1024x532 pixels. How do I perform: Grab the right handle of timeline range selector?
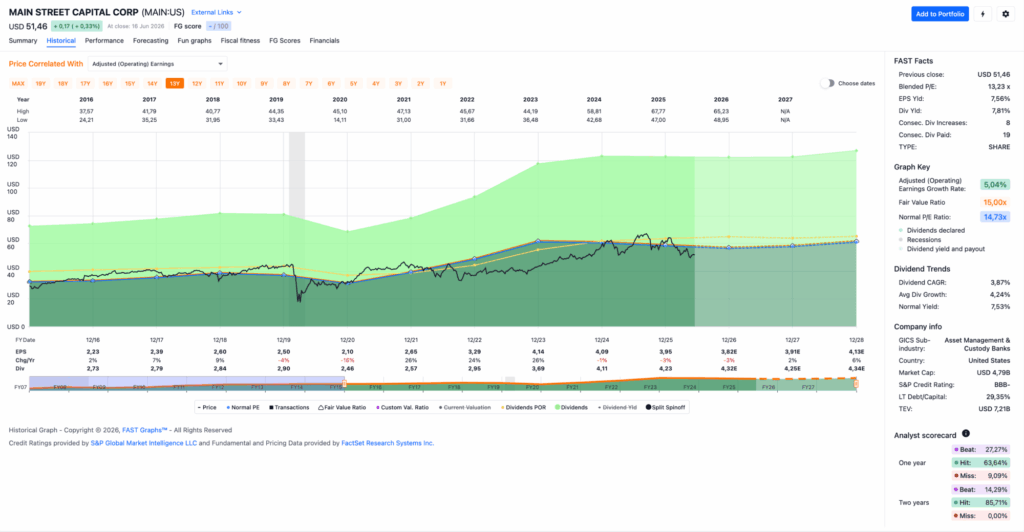pos(856,384)
